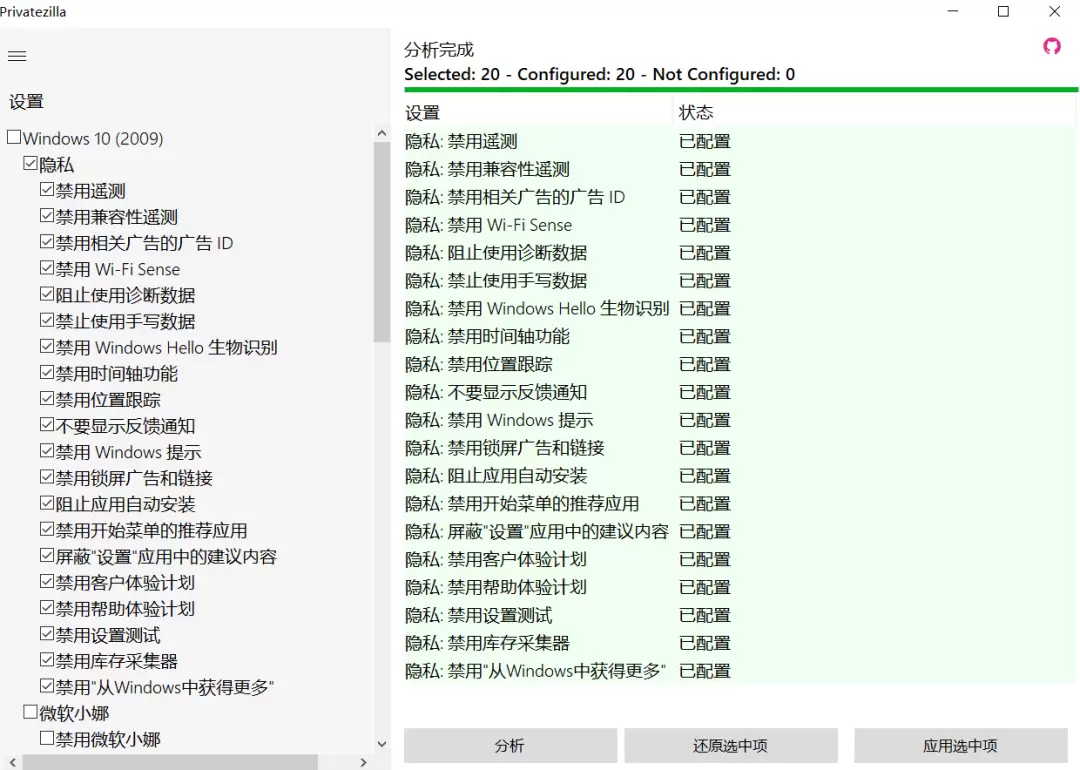Image resolution: width=1080 pixels, height=770 pixels.
Task: Click the 还原选中项 button
Action: [731, 746]
